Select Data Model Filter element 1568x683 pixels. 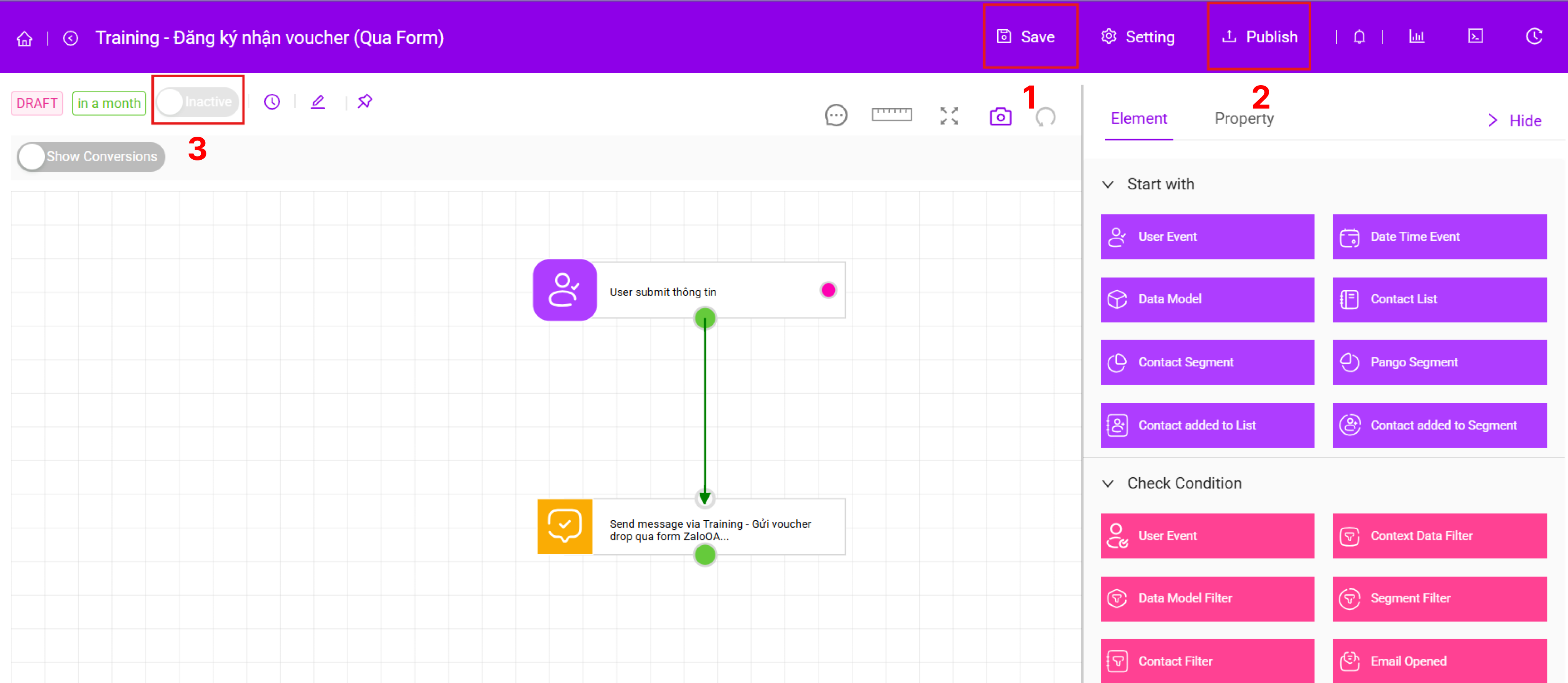[x=1207, y=598]
